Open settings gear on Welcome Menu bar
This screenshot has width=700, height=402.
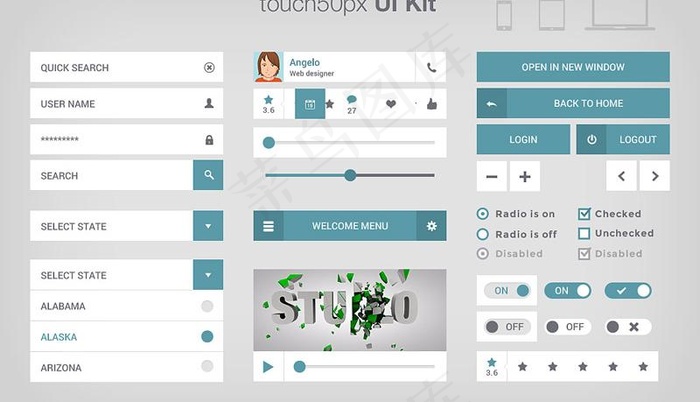coord(431,226)
